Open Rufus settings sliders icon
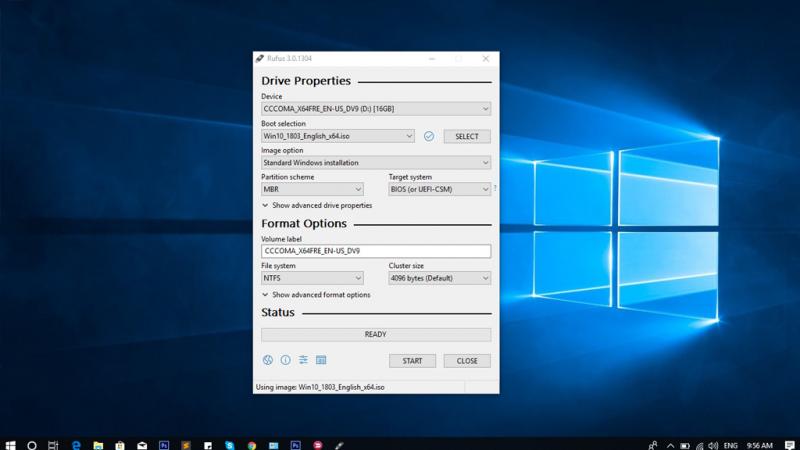This screenshot has width=800, height=450. 303,360
